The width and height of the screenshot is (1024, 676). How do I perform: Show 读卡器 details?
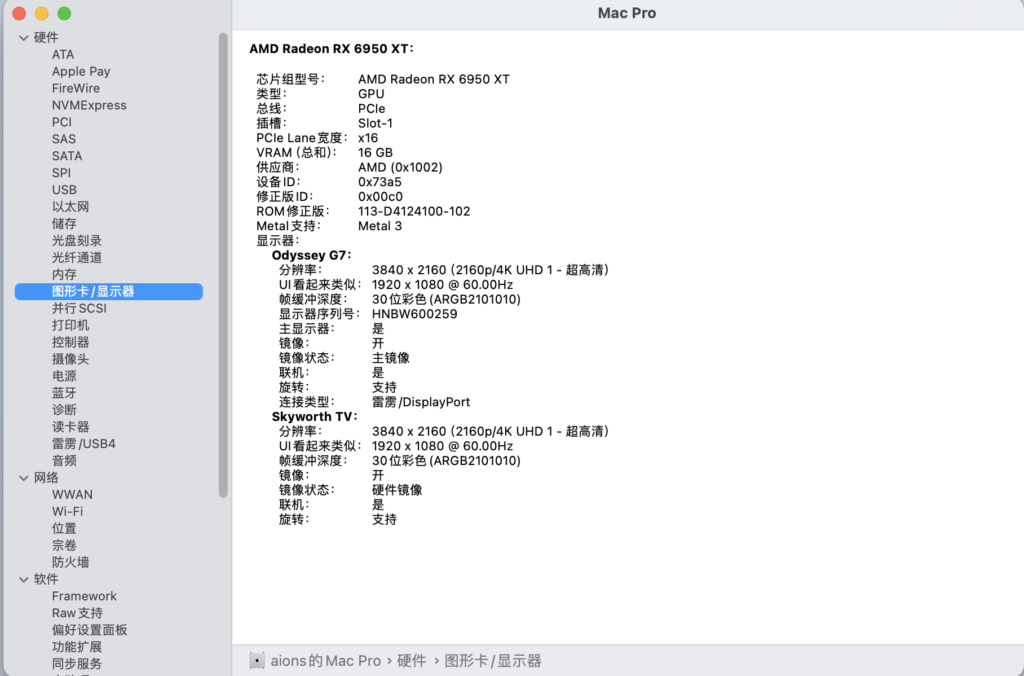pyautogui.click(x=71, y=427)
